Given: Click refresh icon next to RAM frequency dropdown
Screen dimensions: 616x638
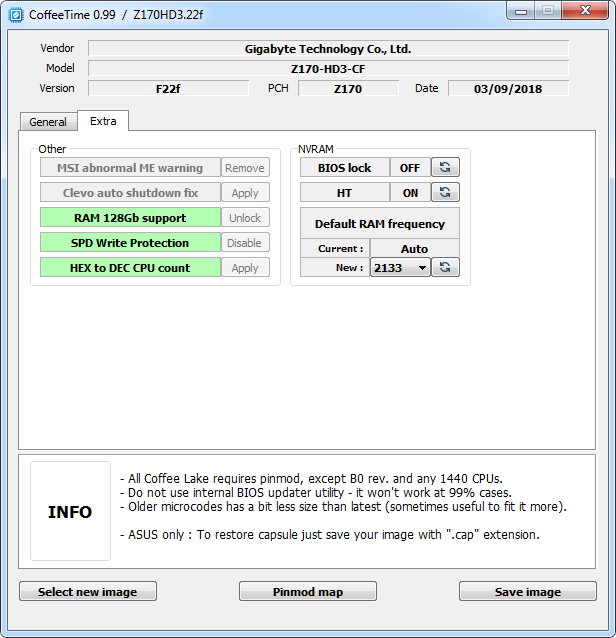Looking at the screenshot, I should point(446,267).
